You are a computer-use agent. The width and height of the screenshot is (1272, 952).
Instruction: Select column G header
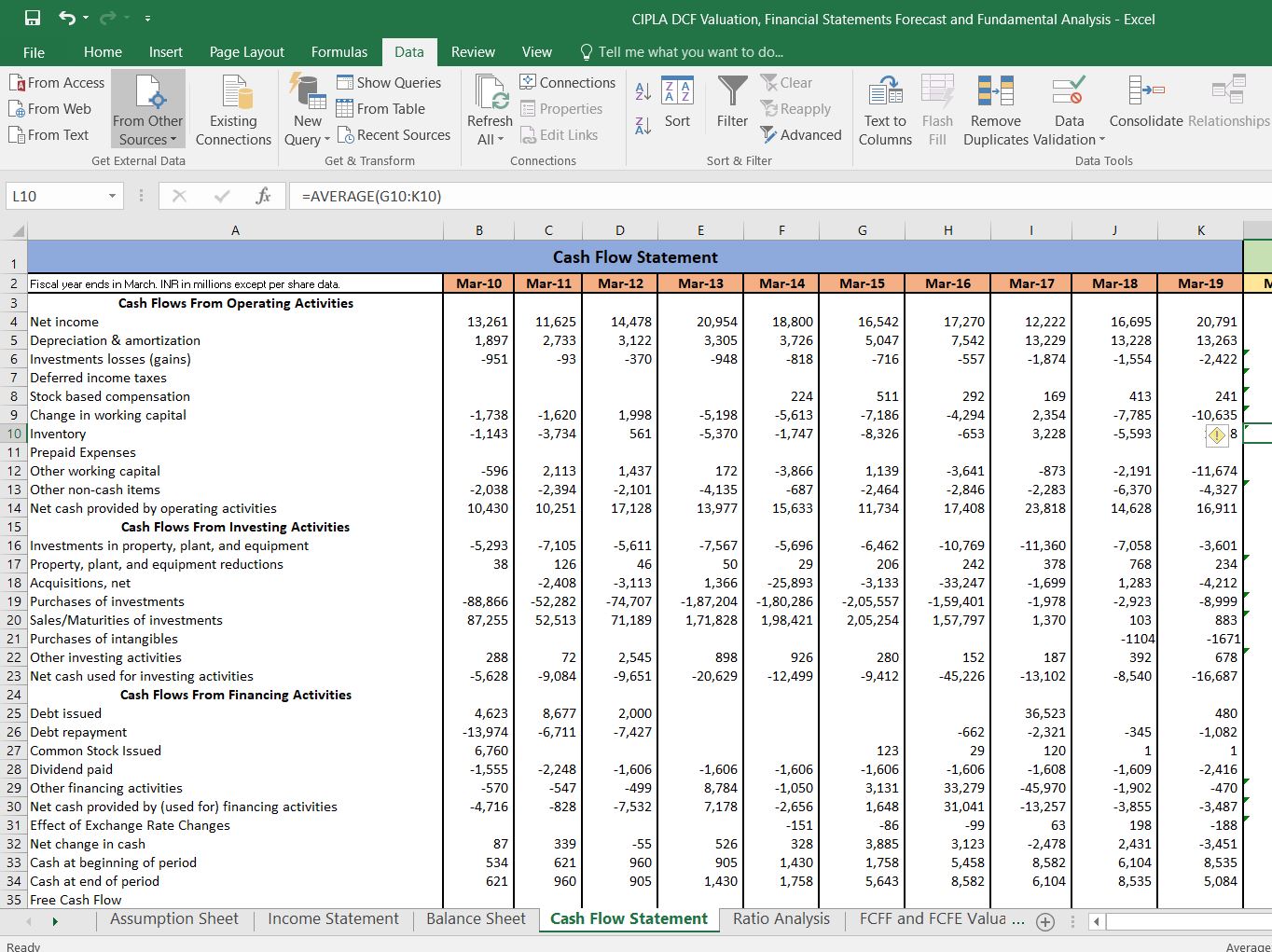coord(862,230)
